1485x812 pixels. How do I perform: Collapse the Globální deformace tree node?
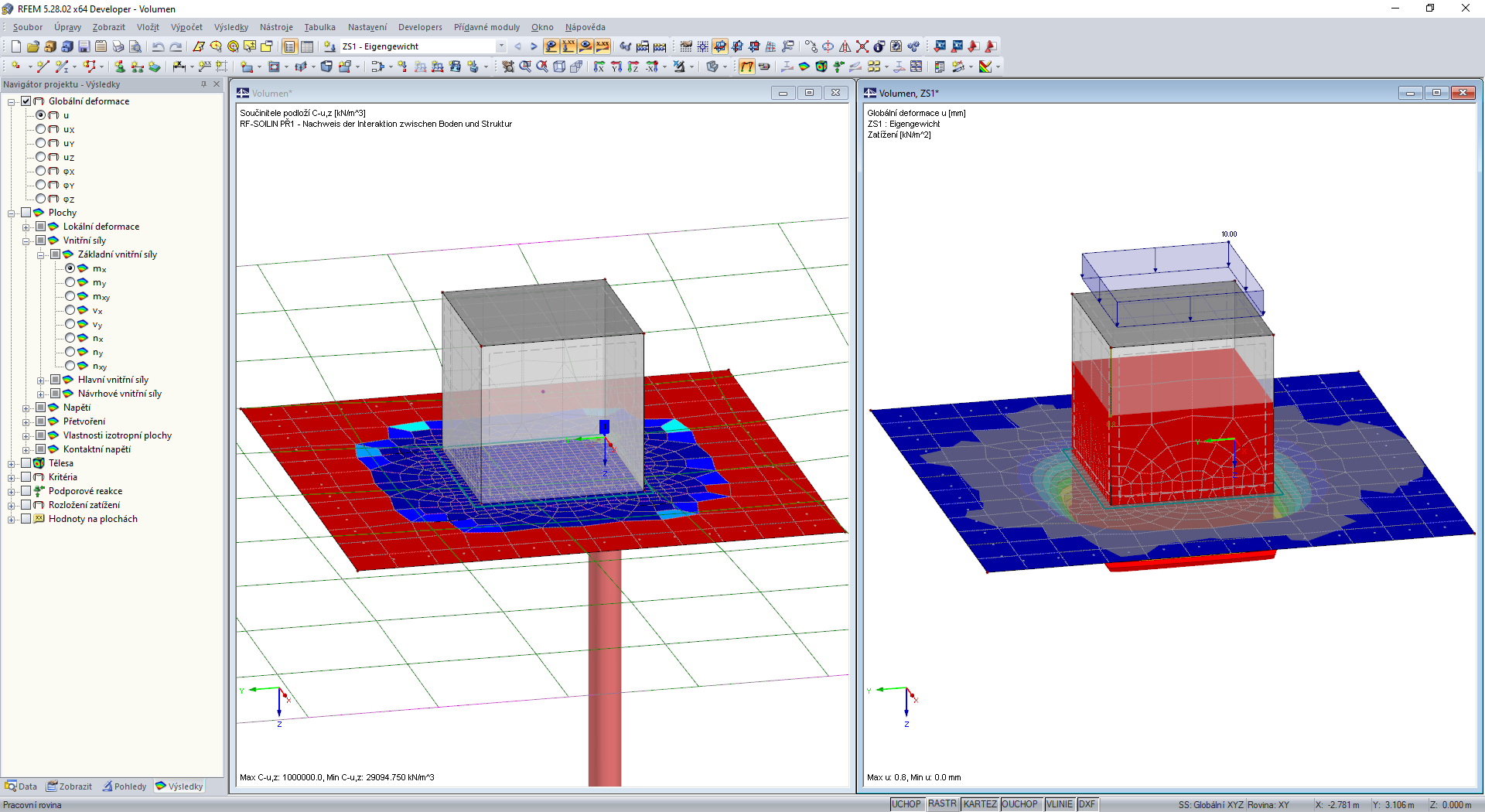[12, 101]
